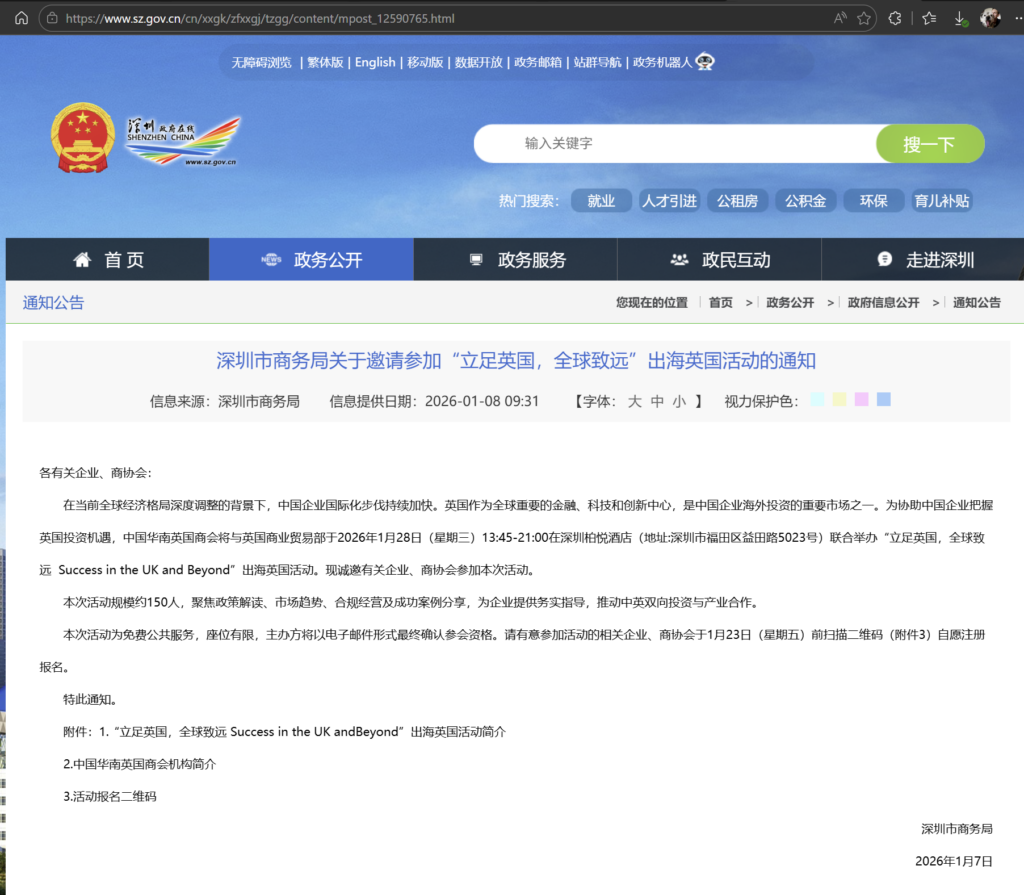
Task: Select the hot search tag 公积金
Action: 805,201
